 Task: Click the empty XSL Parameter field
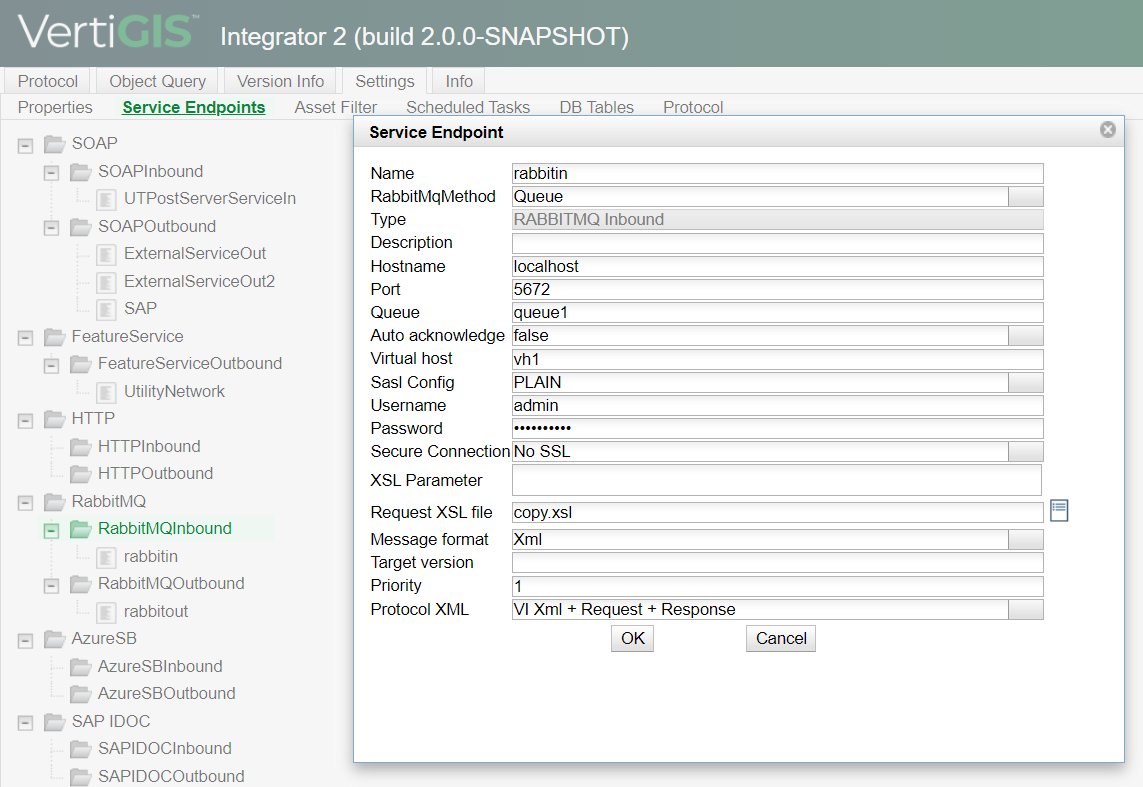point(777,480)
